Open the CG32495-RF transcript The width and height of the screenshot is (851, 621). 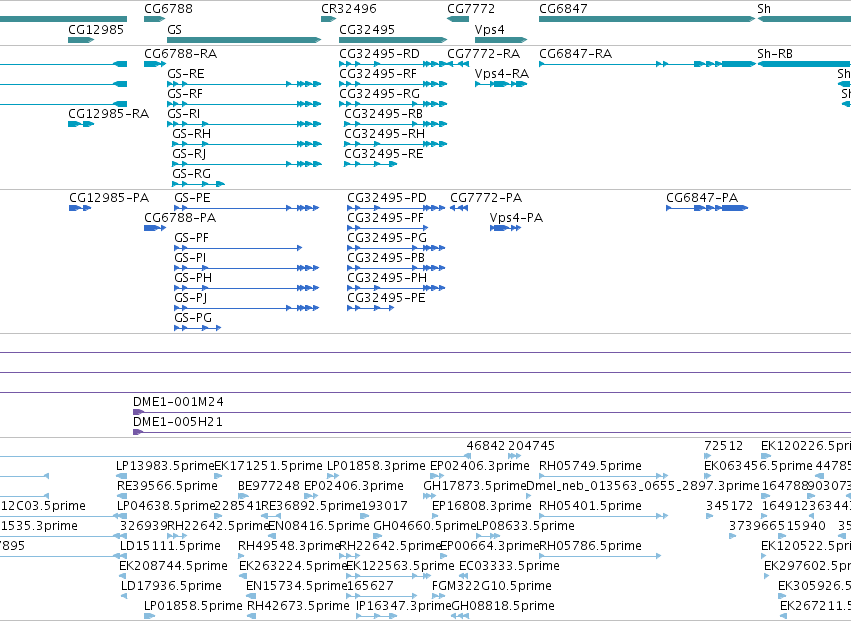(393, 84)
